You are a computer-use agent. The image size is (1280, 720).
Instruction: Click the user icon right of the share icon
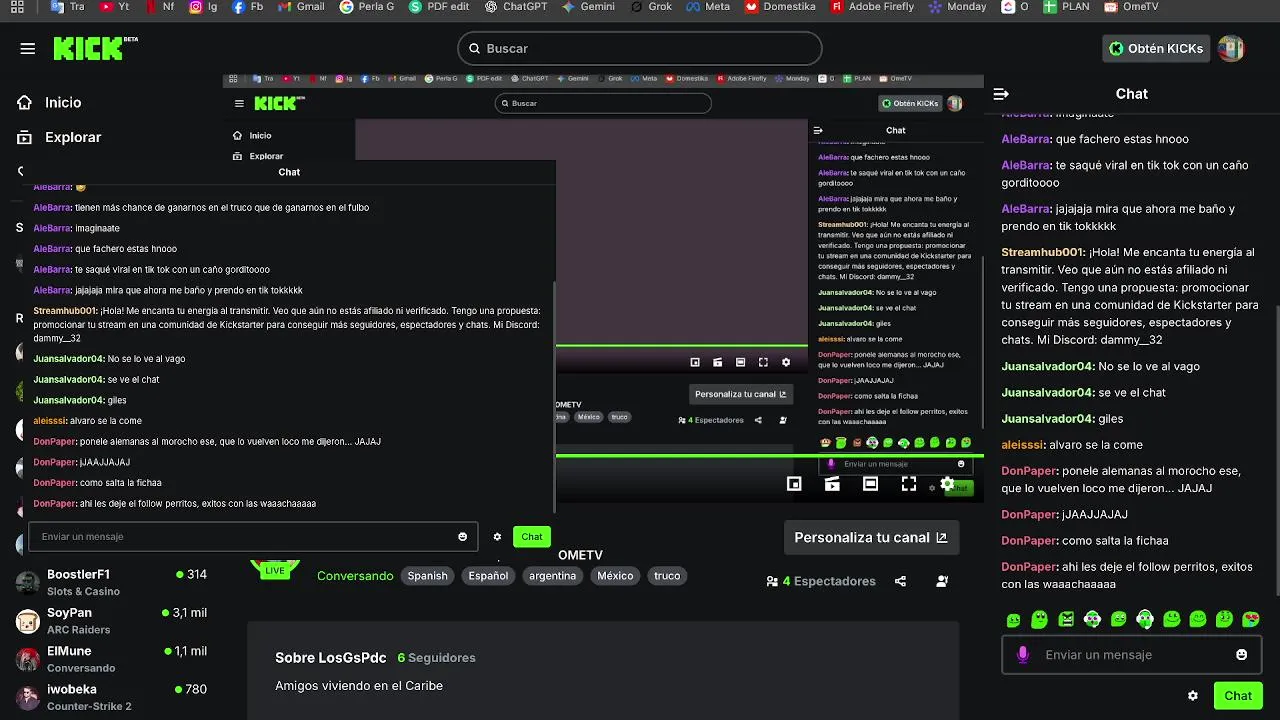coord(942,581)
